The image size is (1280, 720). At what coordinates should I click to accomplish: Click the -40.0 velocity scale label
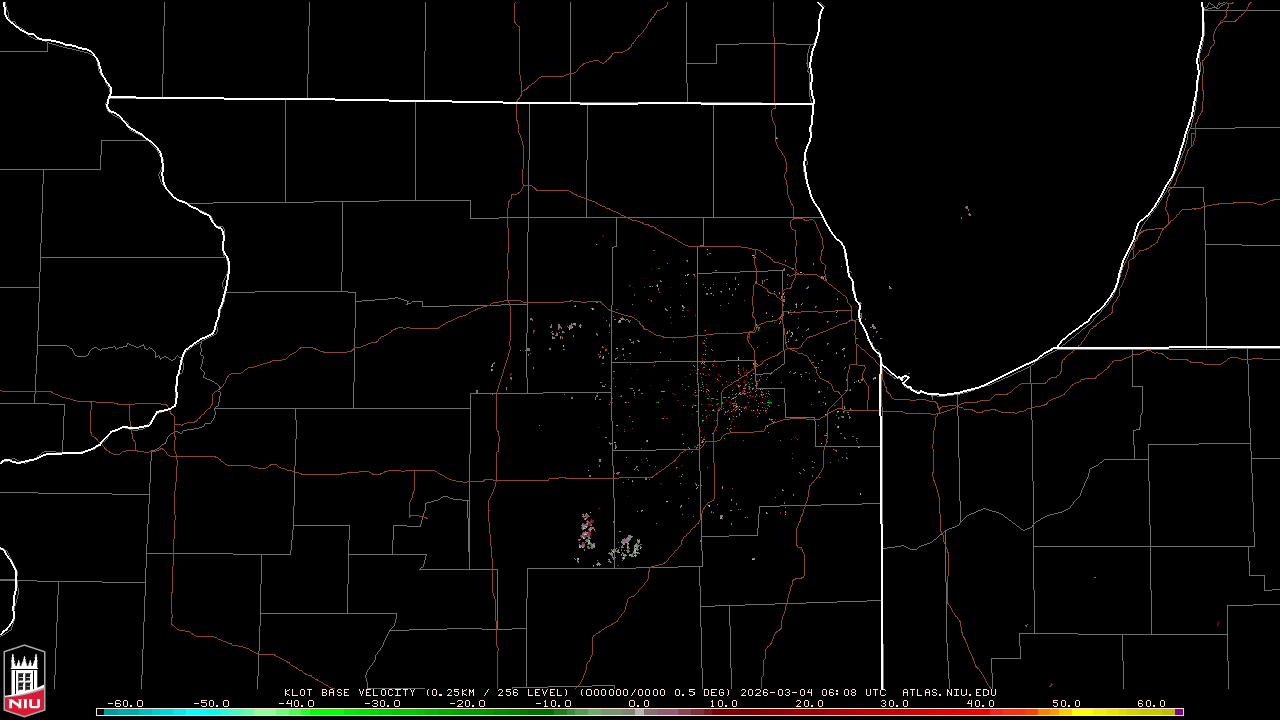pos(296,703)
